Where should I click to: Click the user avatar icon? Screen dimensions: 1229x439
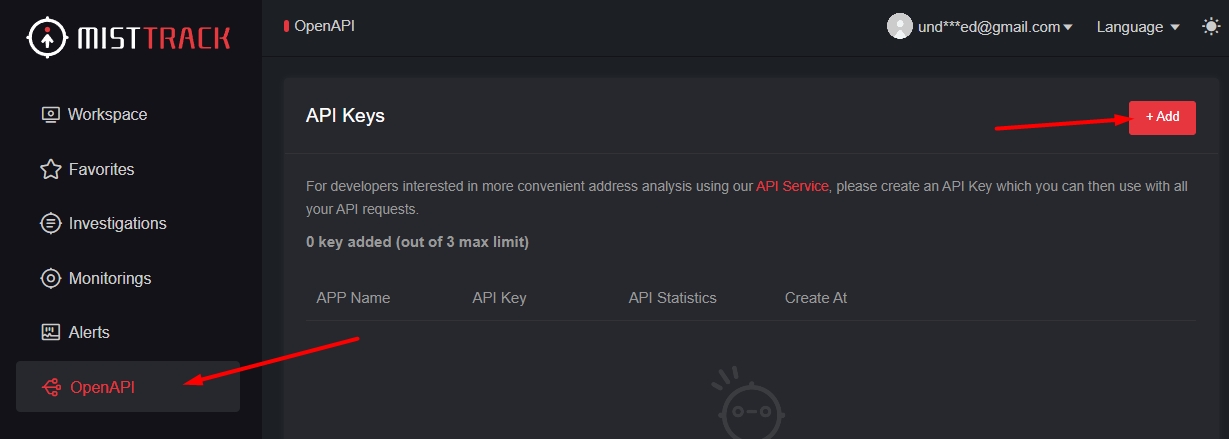coord(899,27)
